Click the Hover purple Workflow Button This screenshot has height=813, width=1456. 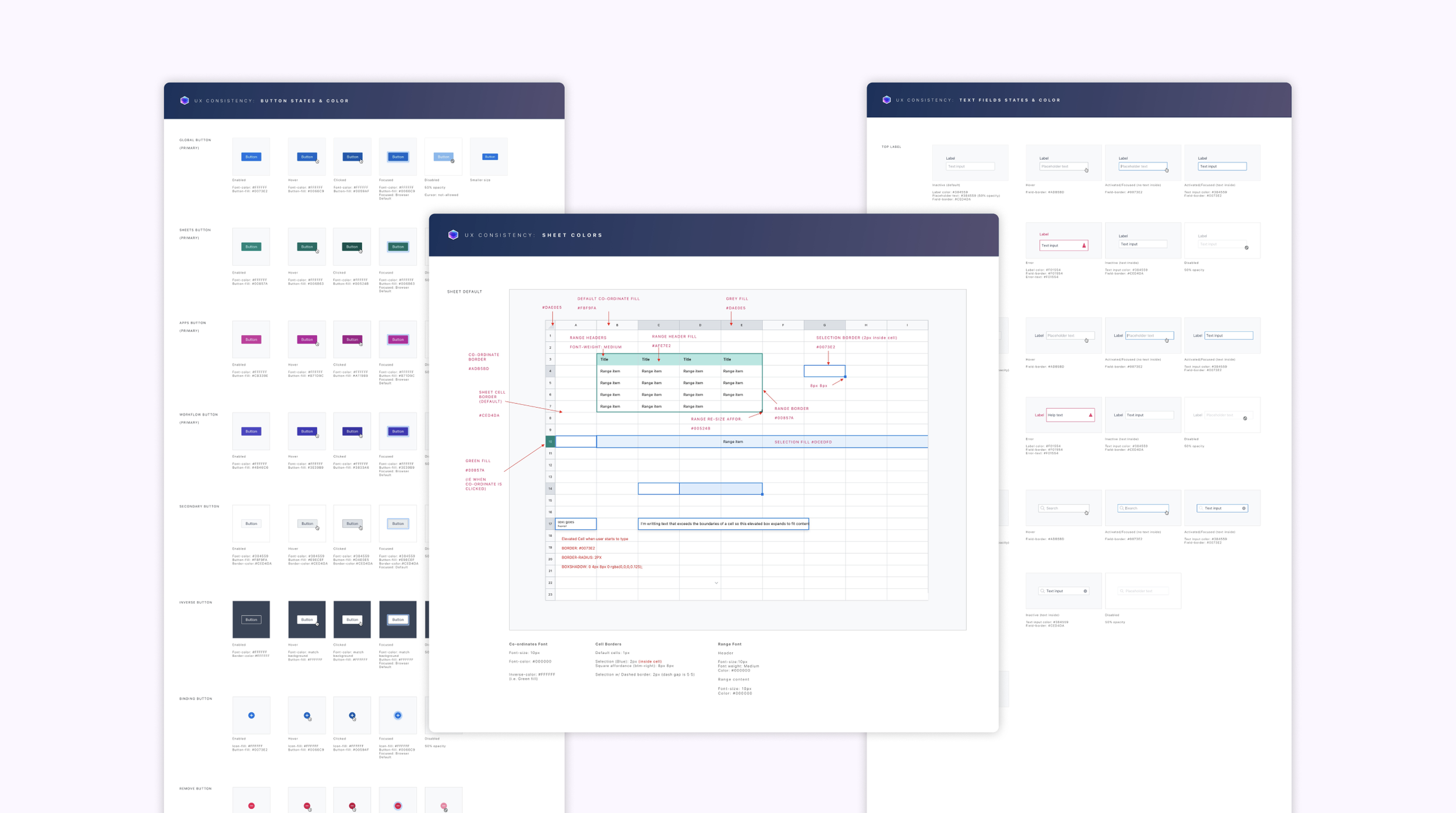pos(307,432)
